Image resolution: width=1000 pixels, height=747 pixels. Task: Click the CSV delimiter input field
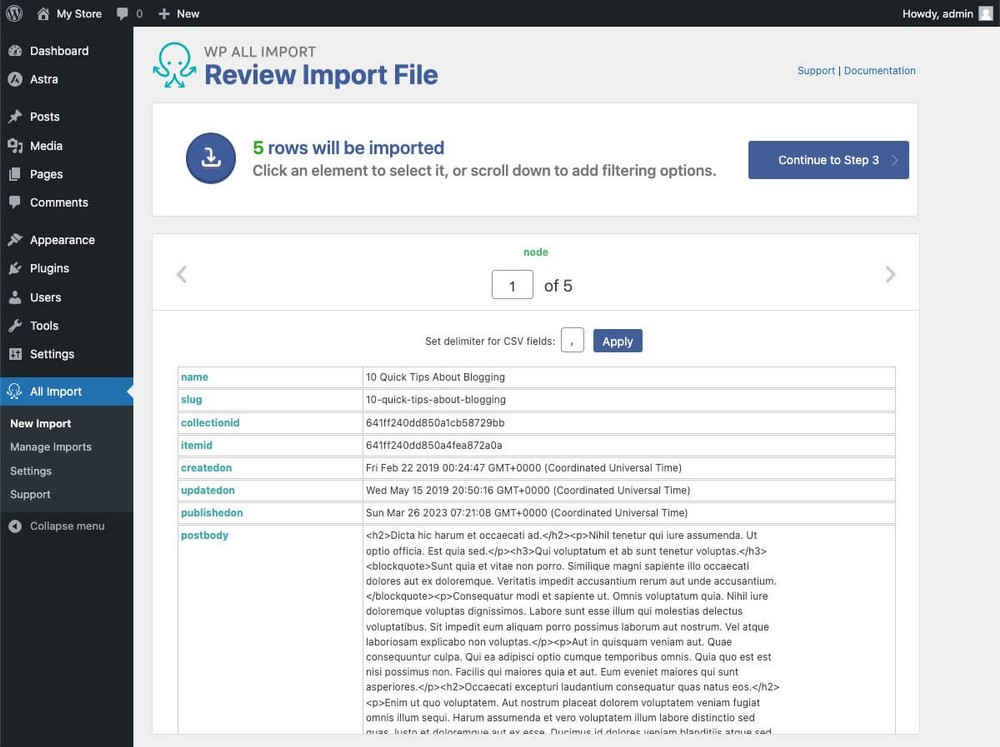pyautogui.click(x=572, y=341)
